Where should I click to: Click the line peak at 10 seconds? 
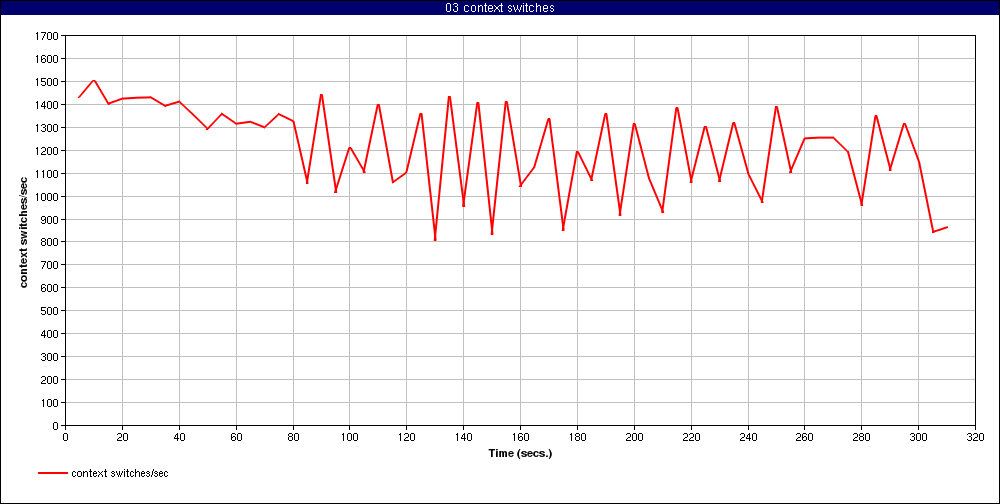point(94,80)
